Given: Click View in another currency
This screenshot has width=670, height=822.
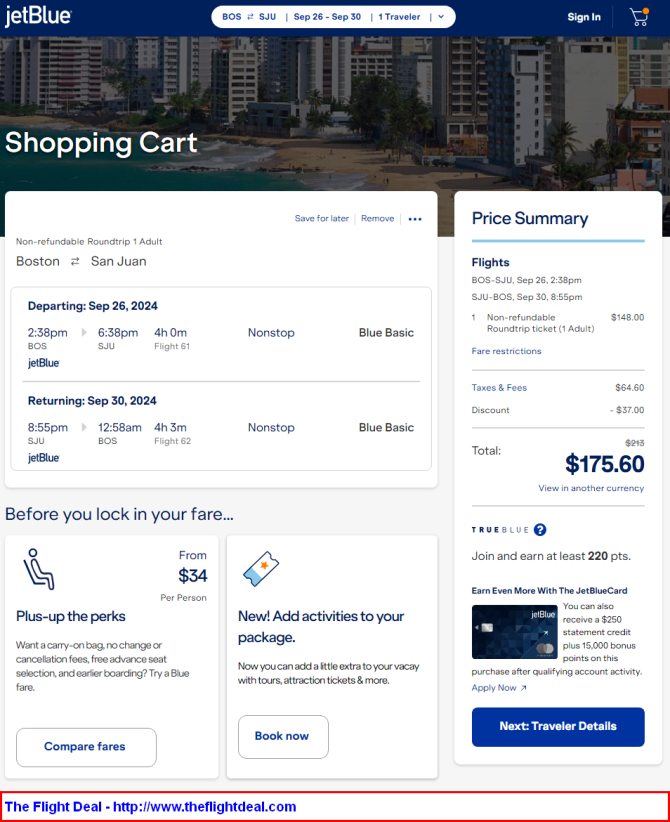Looking at the screenshot, I should tap(591, 488).
